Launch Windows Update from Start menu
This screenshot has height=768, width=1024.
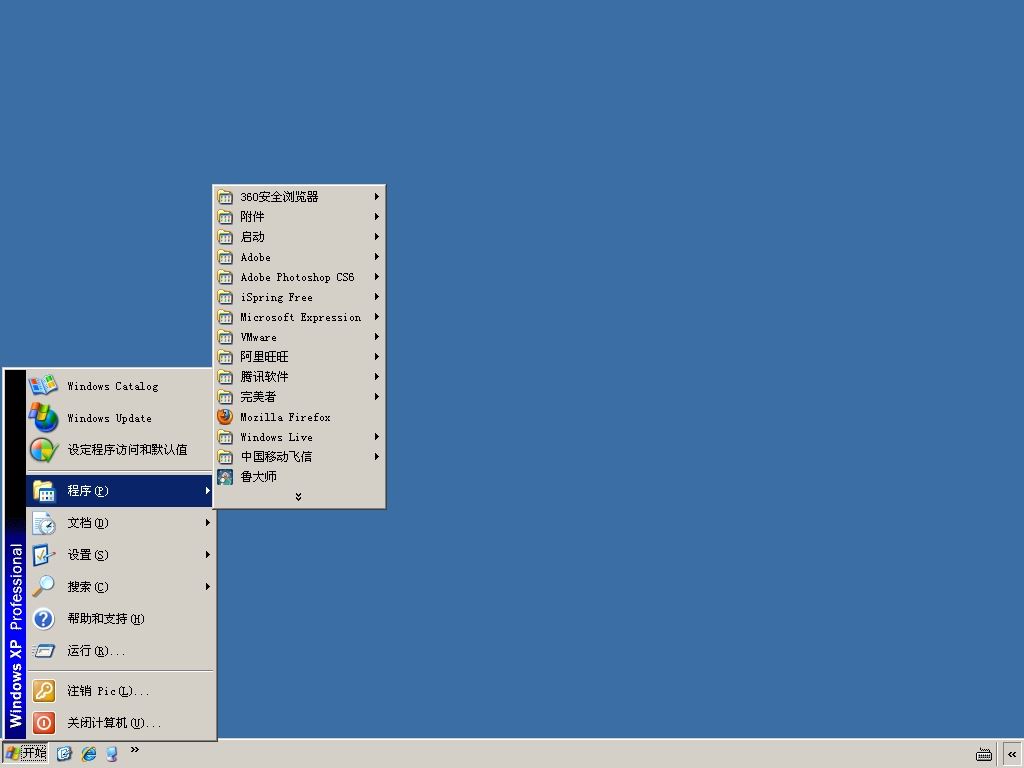(120, 417)
